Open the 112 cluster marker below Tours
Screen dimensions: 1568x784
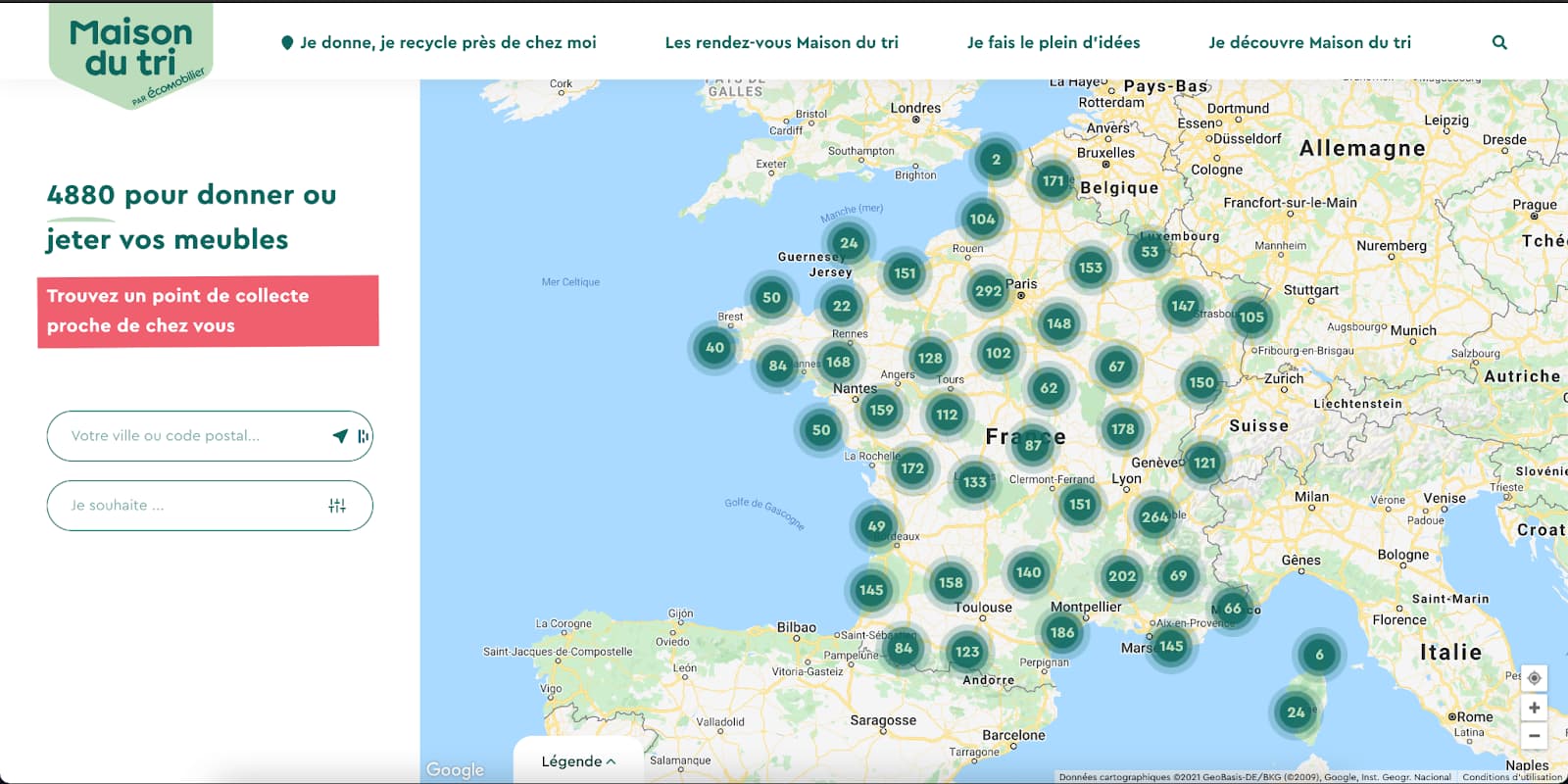947,415
